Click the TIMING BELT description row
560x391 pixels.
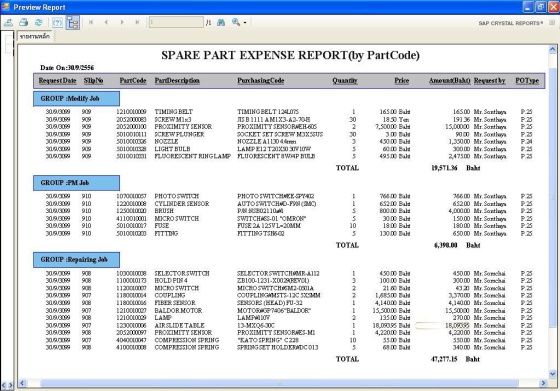click(x=174, y=112)
